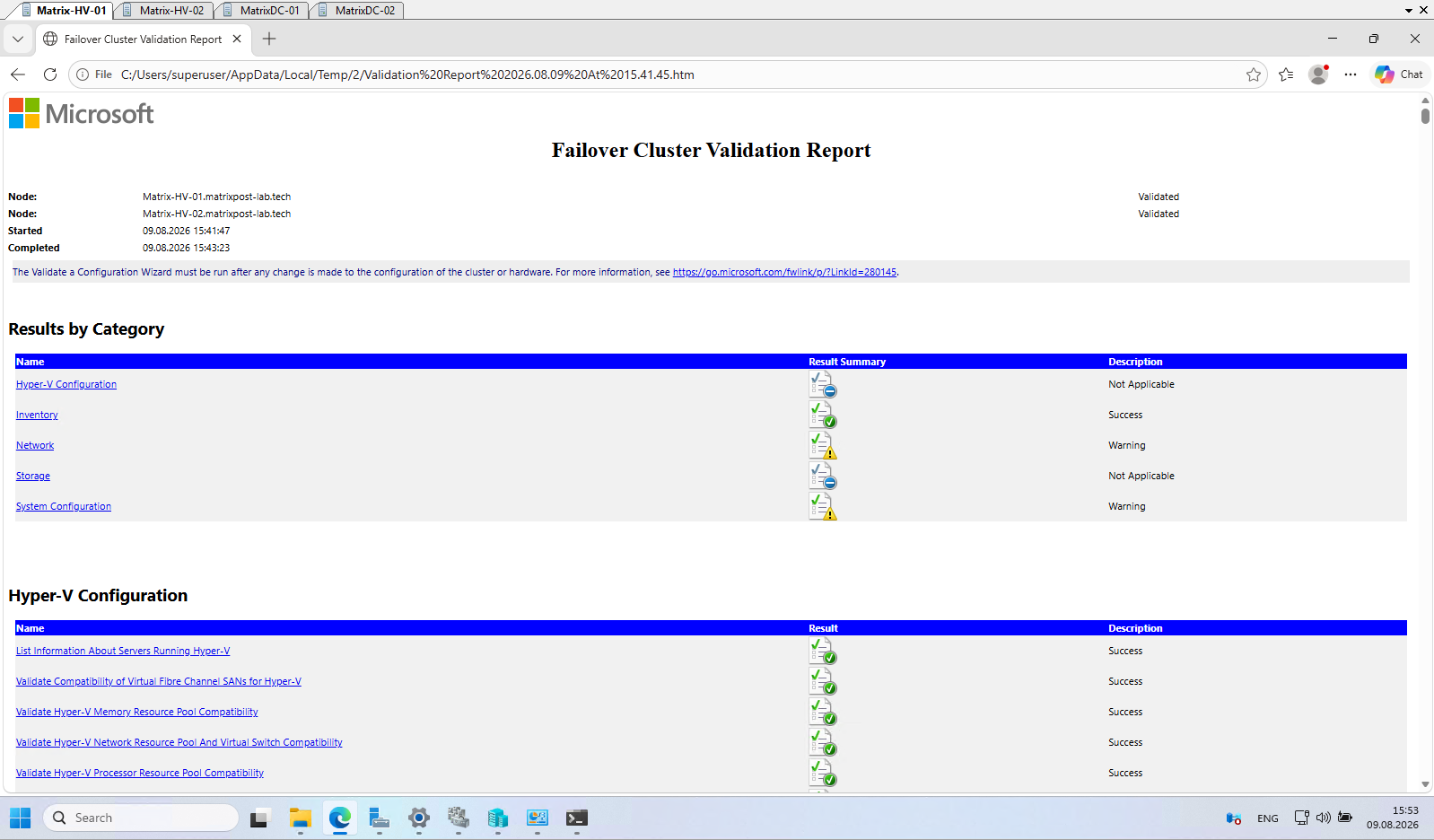Open network tray icon
1434x840 pixels.
[1301, 818]
